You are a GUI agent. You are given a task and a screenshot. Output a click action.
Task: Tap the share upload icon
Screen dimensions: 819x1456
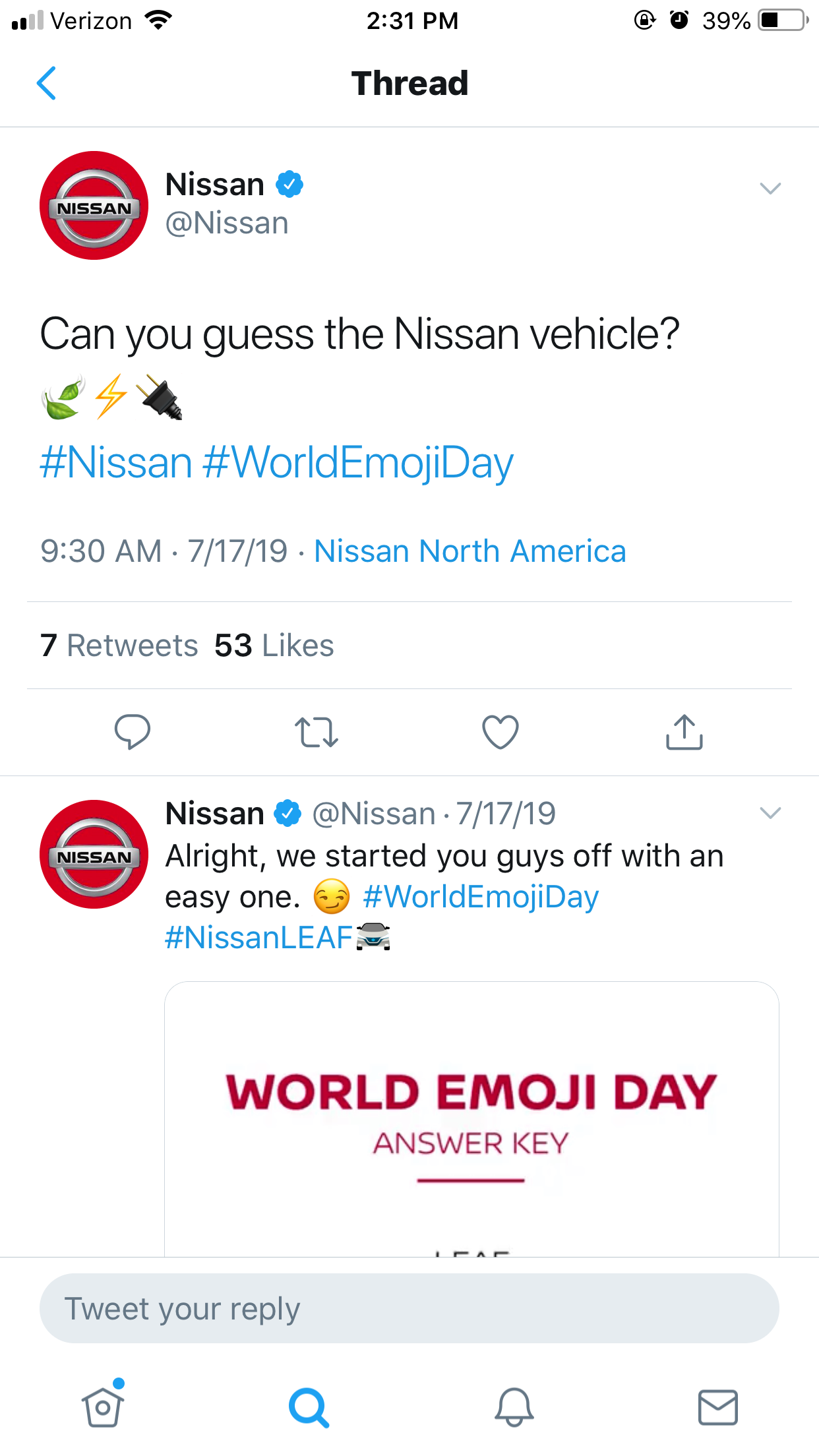pos(684,732)
